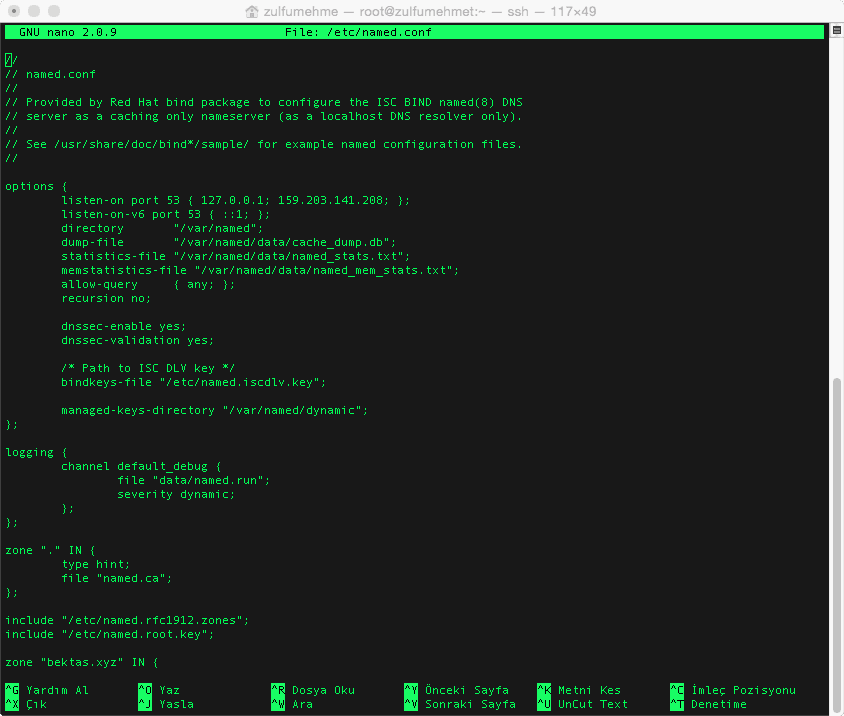Click the 'recursion no;' line
The image size is (844, 716).
pos(106,298)
